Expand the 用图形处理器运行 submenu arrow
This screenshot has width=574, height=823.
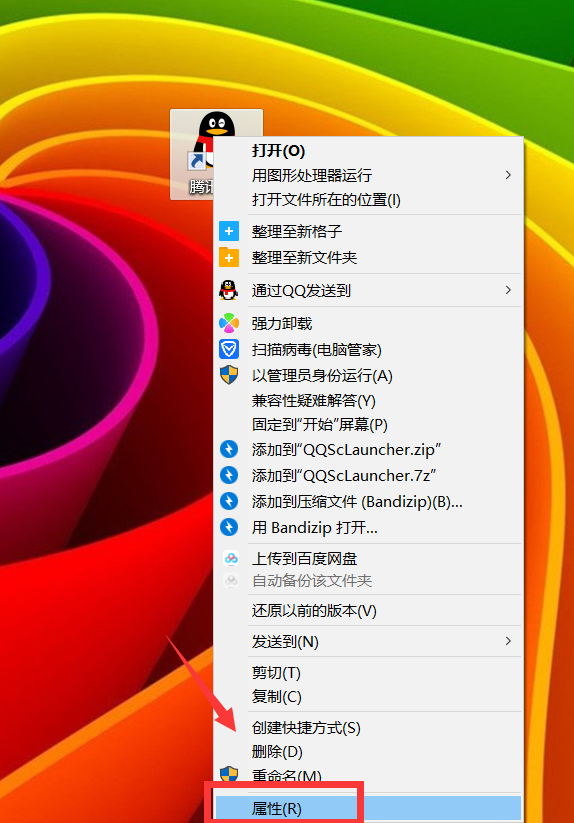point(508,175)
